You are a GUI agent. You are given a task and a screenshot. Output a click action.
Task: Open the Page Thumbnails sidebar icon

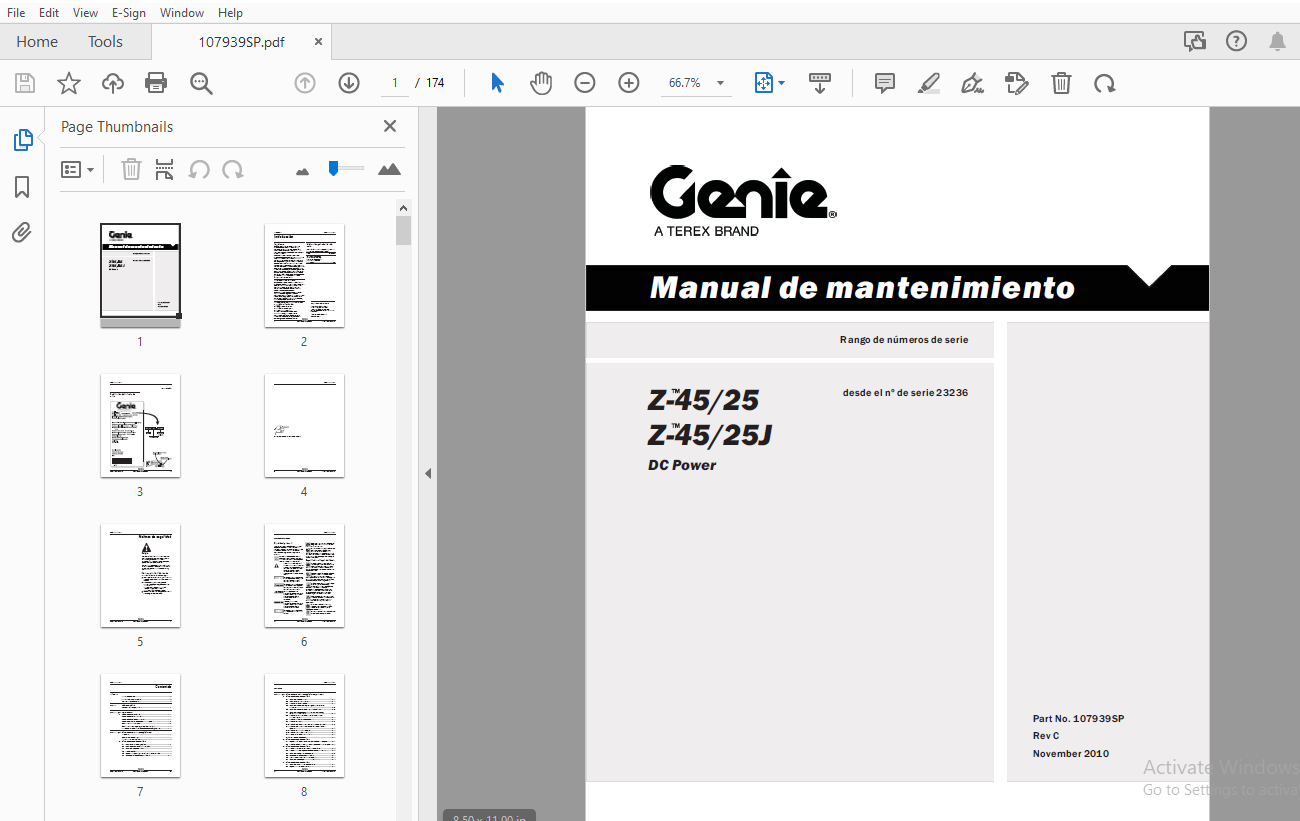[22, 140]
